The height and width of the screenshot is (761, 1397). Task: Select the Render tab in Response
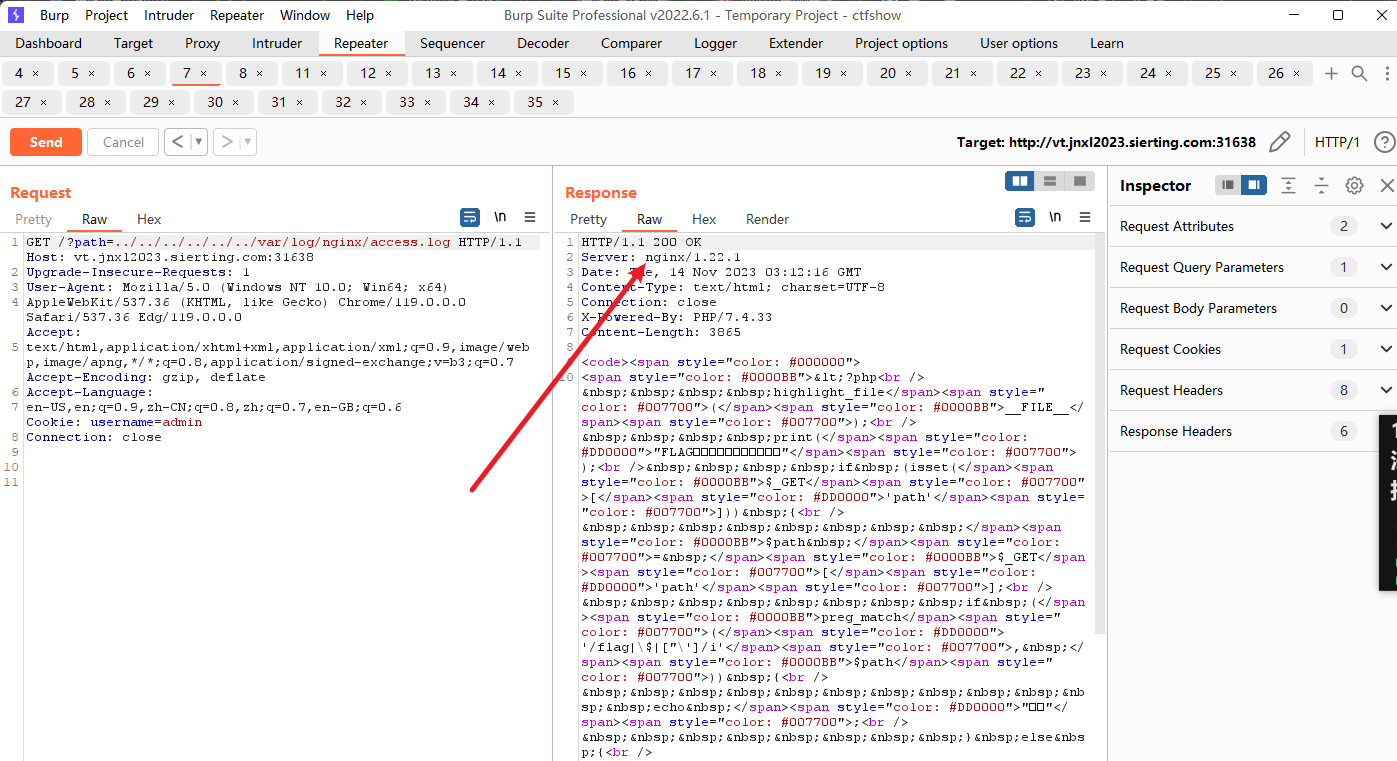coord(768,219)
